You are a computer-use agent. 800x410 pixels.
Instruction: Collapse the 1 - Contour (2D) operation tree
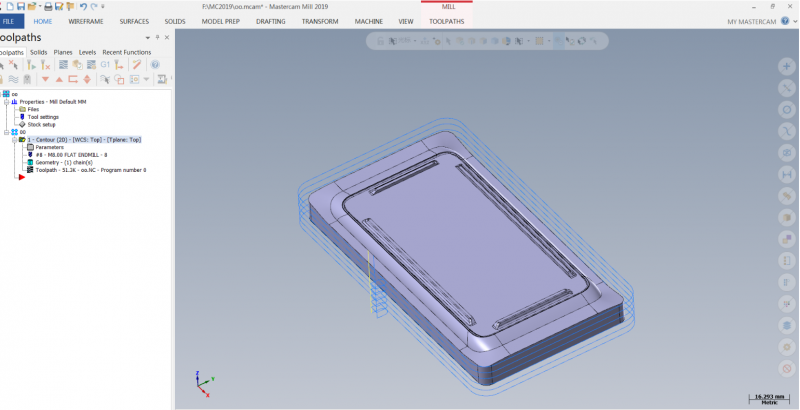pyautogui.click(x=14, y=140)
